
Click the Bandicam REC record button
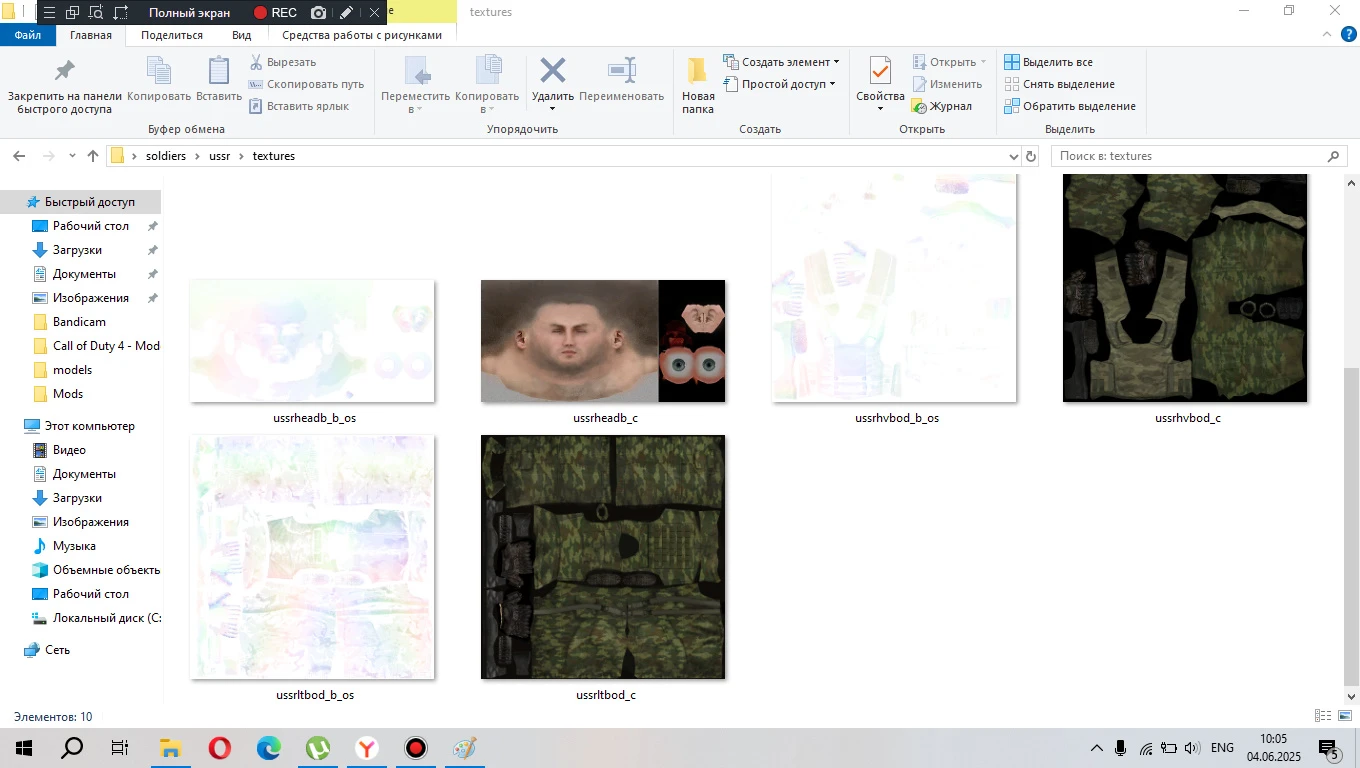(275, 13)
